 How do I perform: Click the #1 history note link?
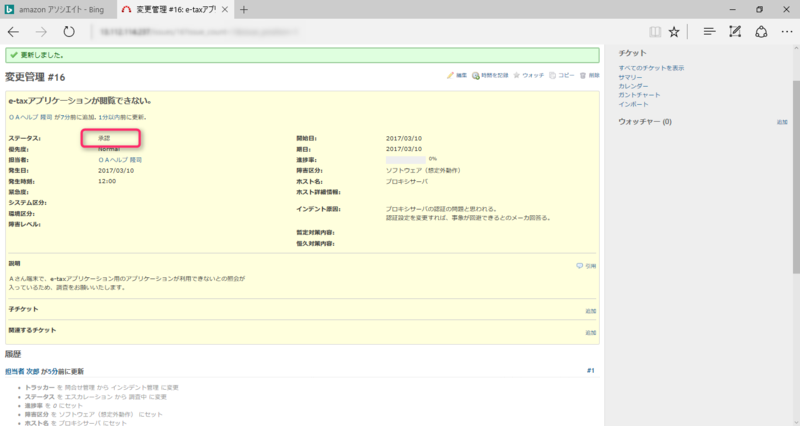(590, 370)
